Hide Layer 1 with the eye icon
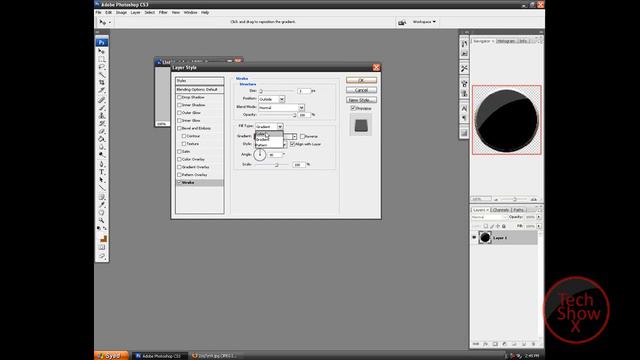Image resolution: width=640 pixels, height=360 pixels. pyautogui.click(x=474, y=237)
